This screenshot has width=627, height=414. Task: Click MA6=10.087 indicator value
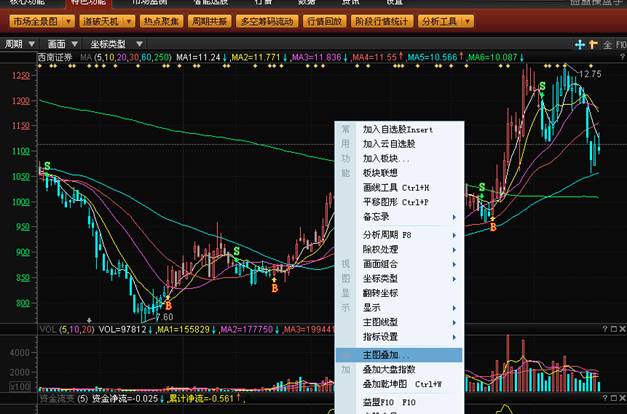point(493,58)
